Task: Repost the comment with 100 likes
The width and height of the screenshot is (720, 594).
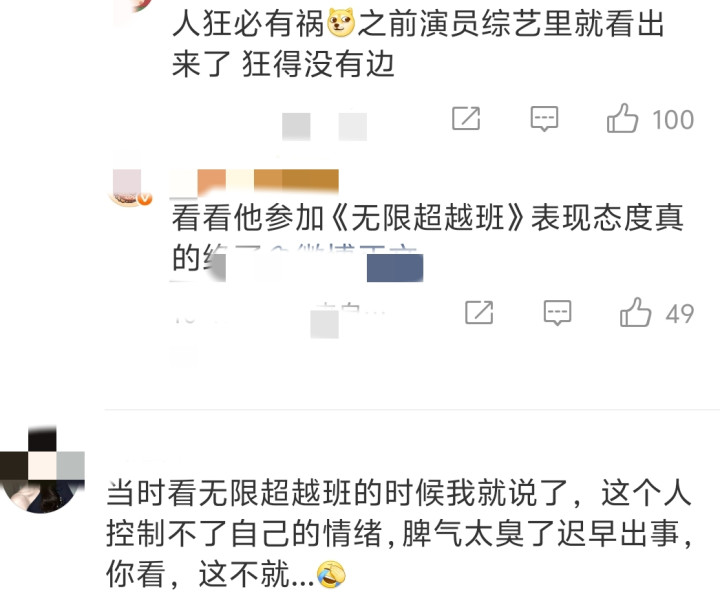Action: tap(466, 118)
